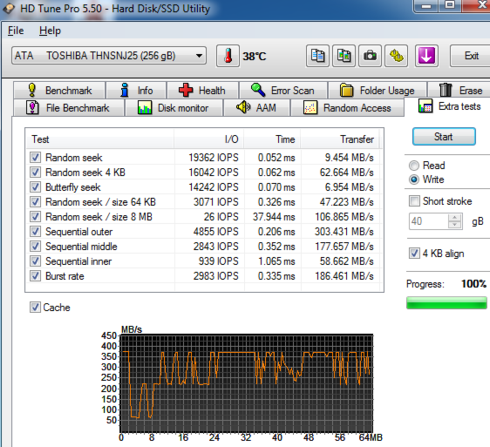Open options via the yellow tools icon
This screenshot has height=447, width=490.
pyautogui.click(x=396, y=56)
